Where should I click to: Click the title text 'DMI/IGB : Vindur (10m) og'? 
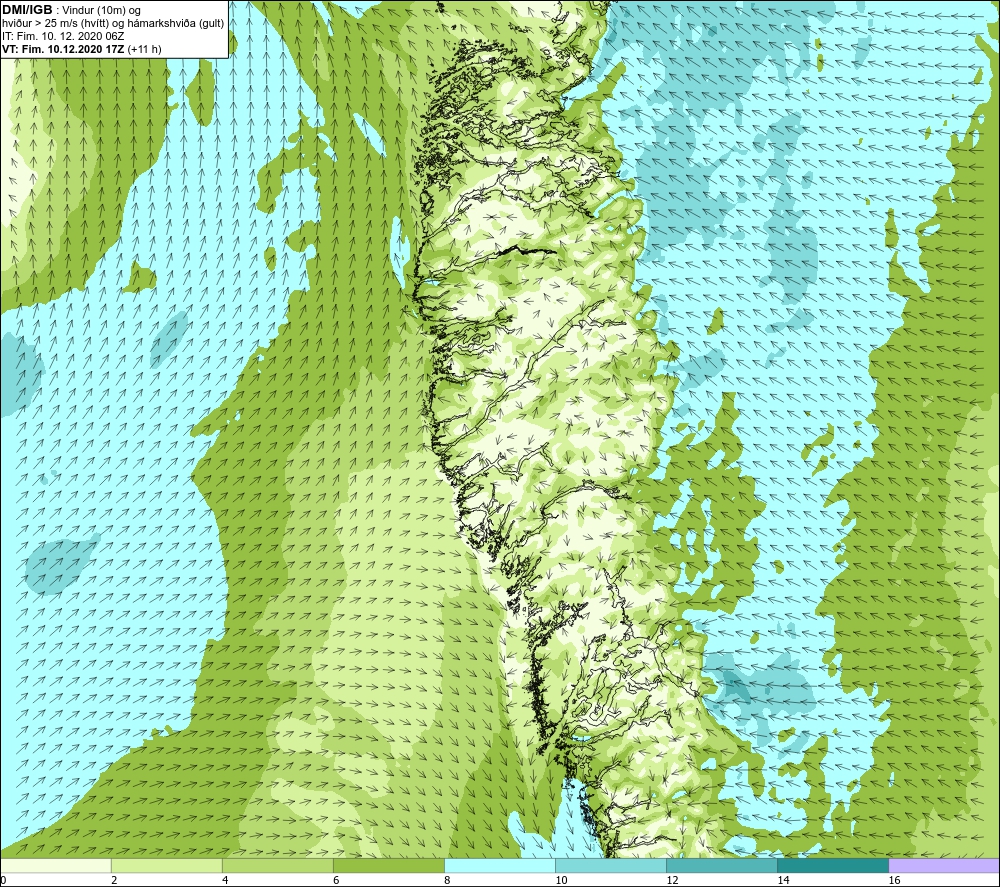pos(71,10)
